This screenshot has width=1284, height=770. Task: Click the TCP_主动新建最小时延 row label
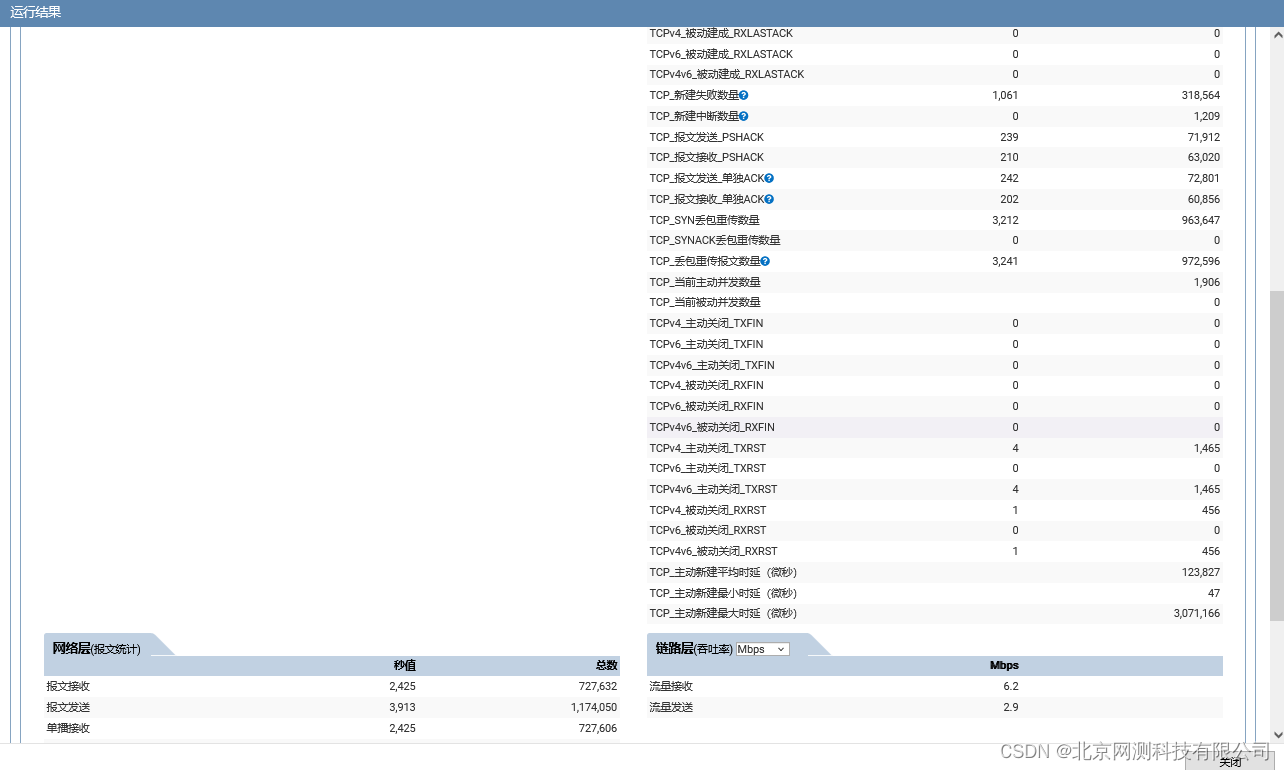[723, 593]
